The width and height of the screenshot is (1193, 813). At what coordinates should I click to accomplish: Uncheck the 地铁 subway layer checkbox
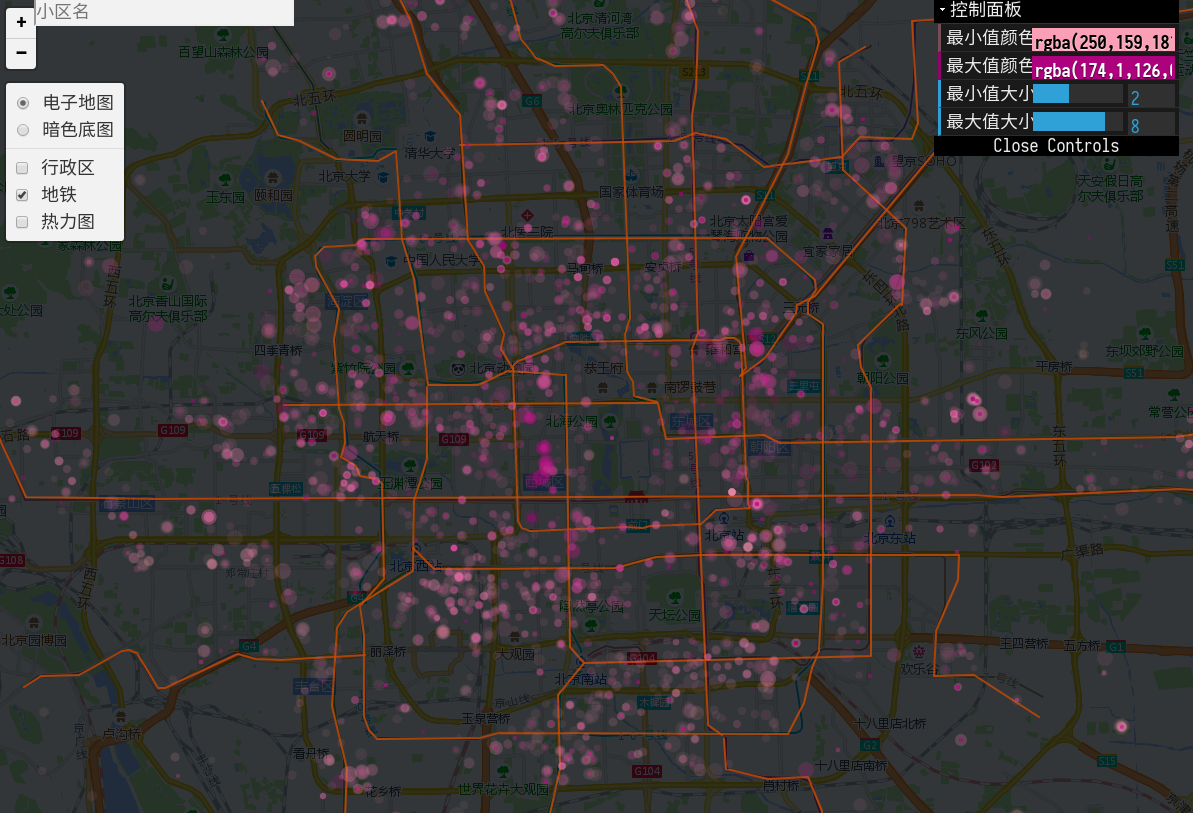point(22,195)
